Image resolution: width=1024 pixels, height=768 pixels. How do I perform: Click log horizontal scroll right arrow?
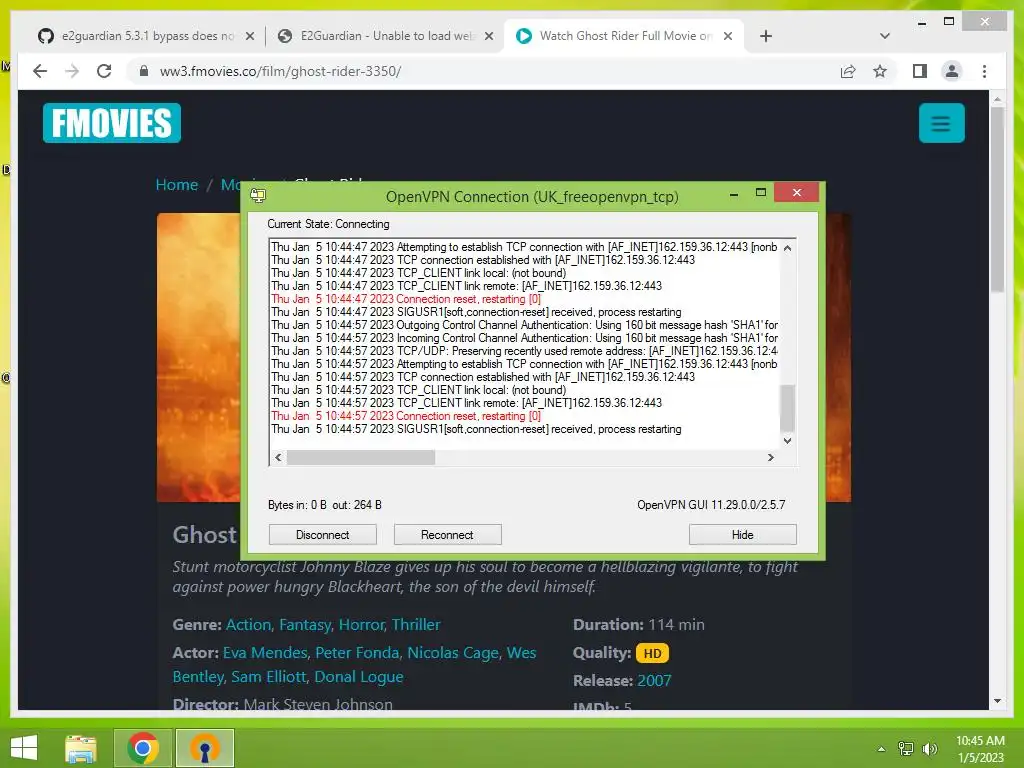[x=771, y=457]
